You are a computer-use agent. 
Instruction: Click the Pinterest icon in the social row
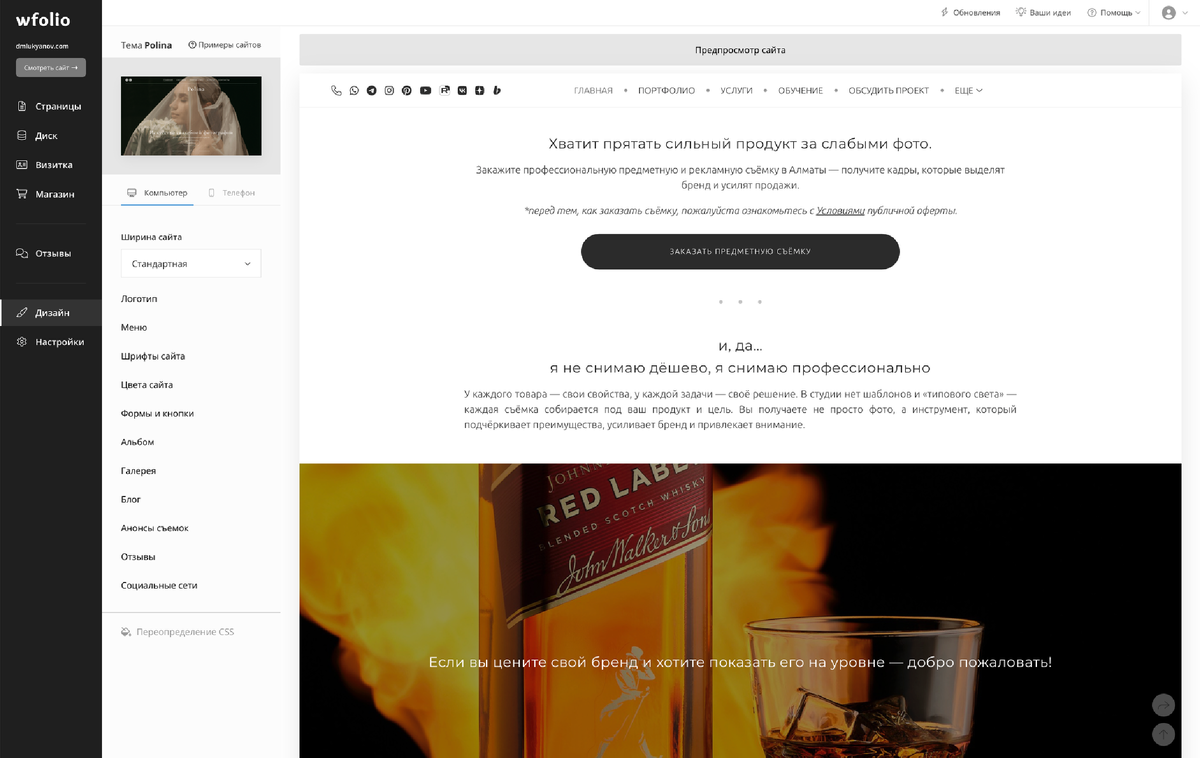coord(407,90)
